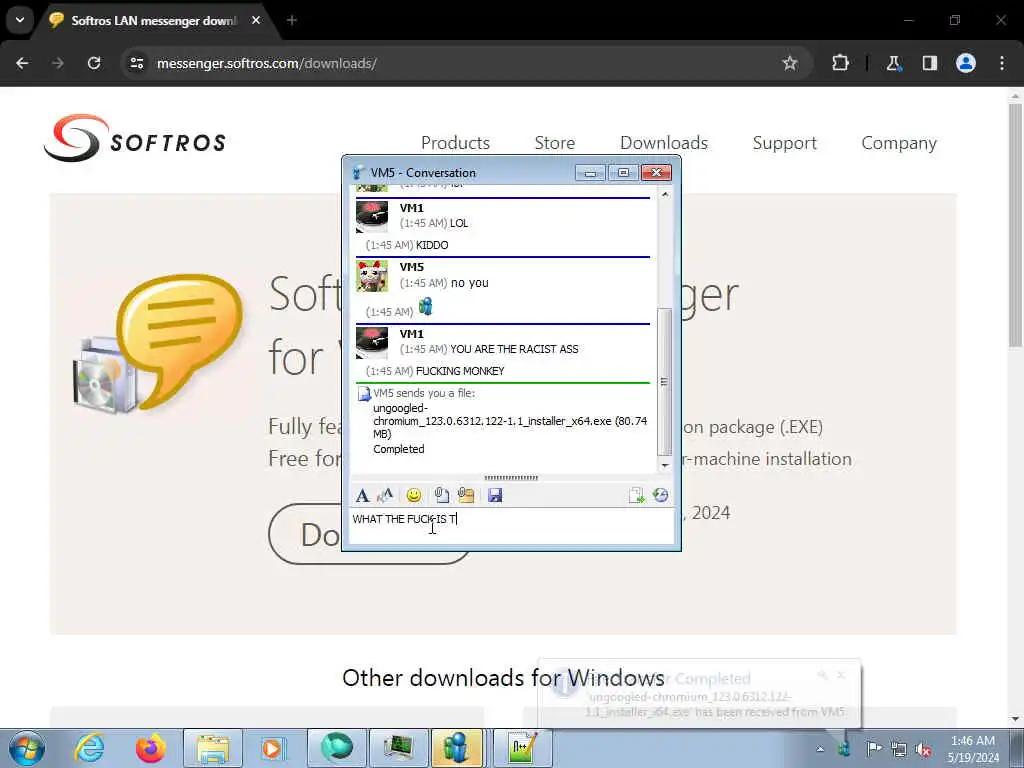Open the Store menu on Softros site
The width and height of the screenshot is (1024, 768).
554,143
